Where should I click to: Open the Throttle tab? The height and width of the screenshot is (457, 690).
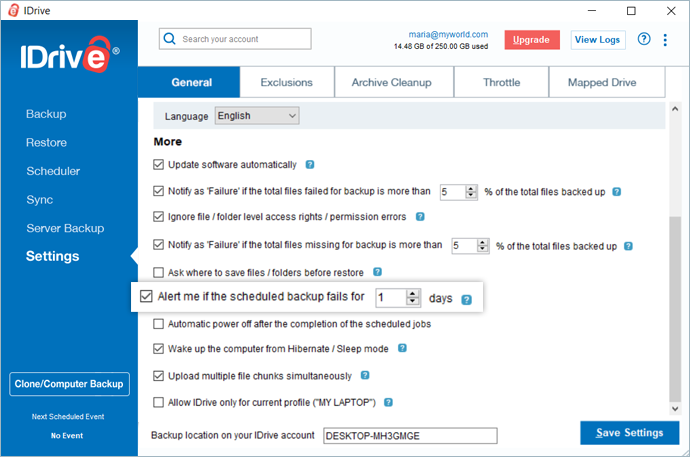[x=501, y=82]
